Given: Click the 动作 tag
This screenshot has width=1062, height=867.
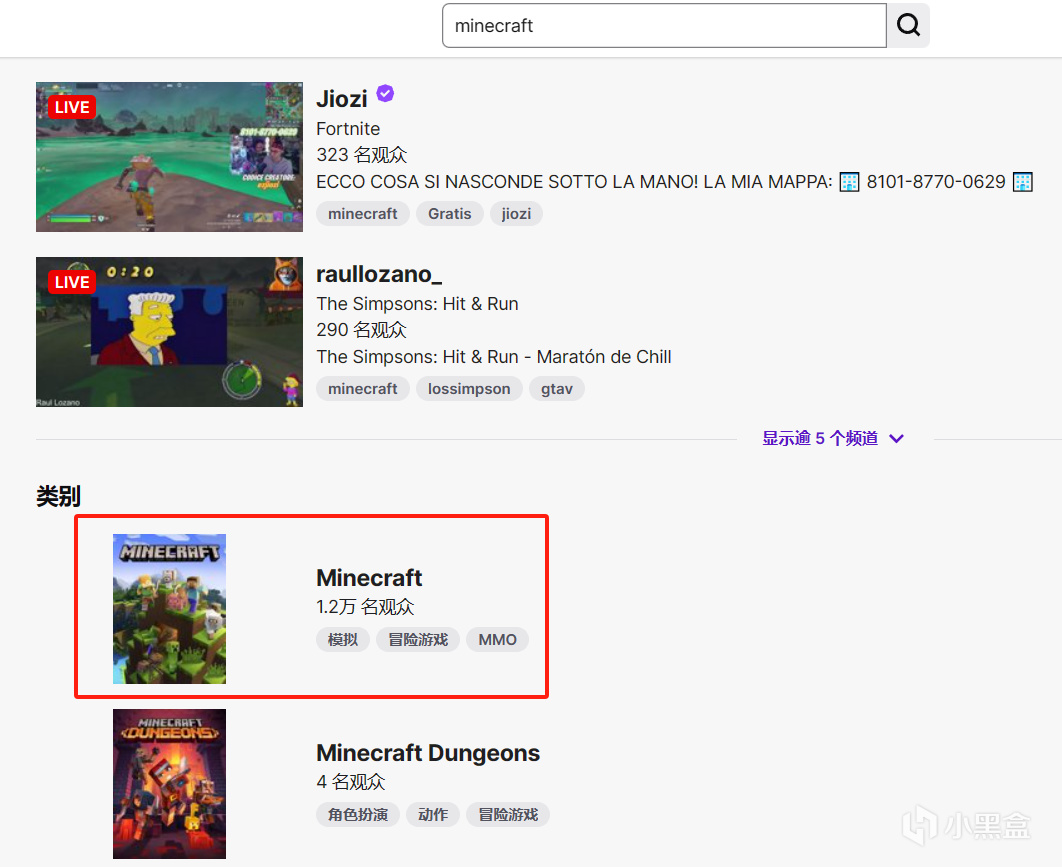Looking at the screenshot, I should [433, 814].
